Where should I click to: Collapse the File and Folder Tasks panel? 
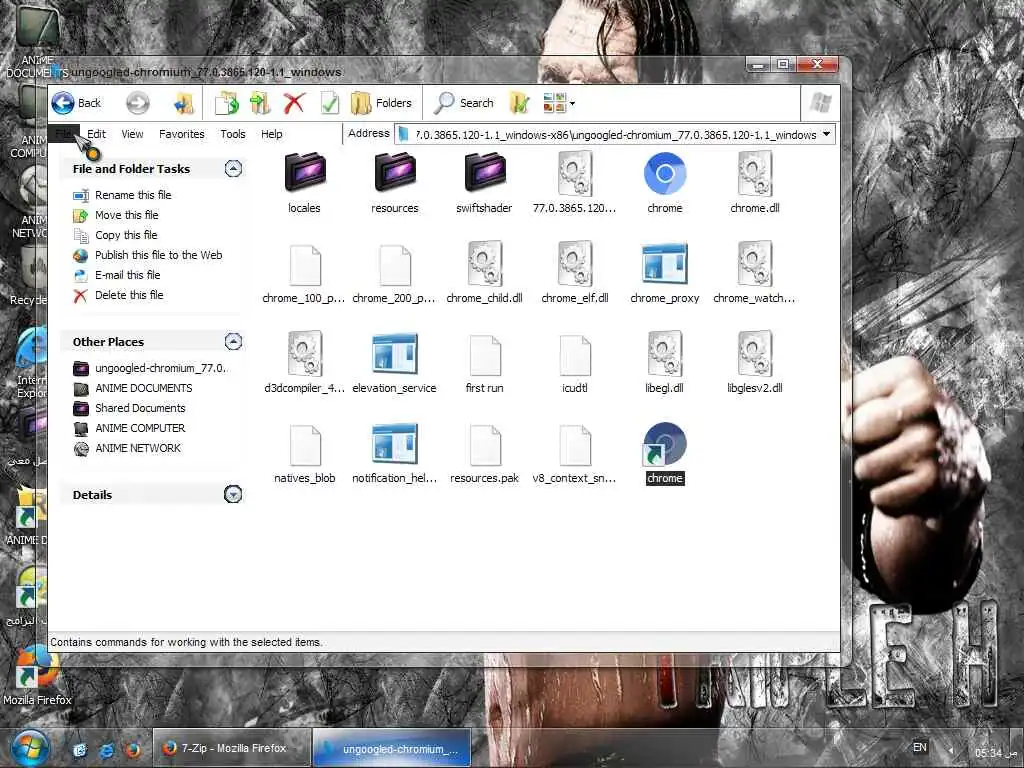[233, 169]
